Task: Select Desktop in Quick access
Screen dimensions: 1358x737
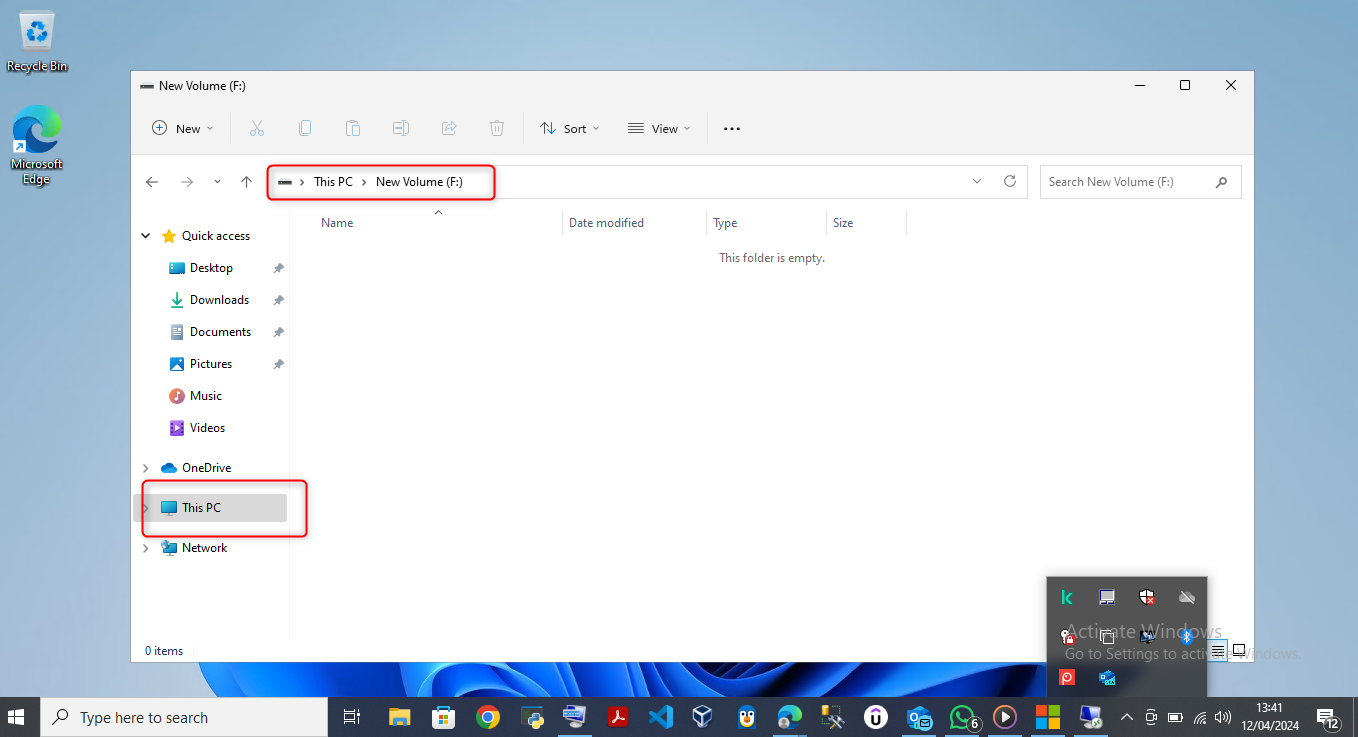Action: pos(212,268)
